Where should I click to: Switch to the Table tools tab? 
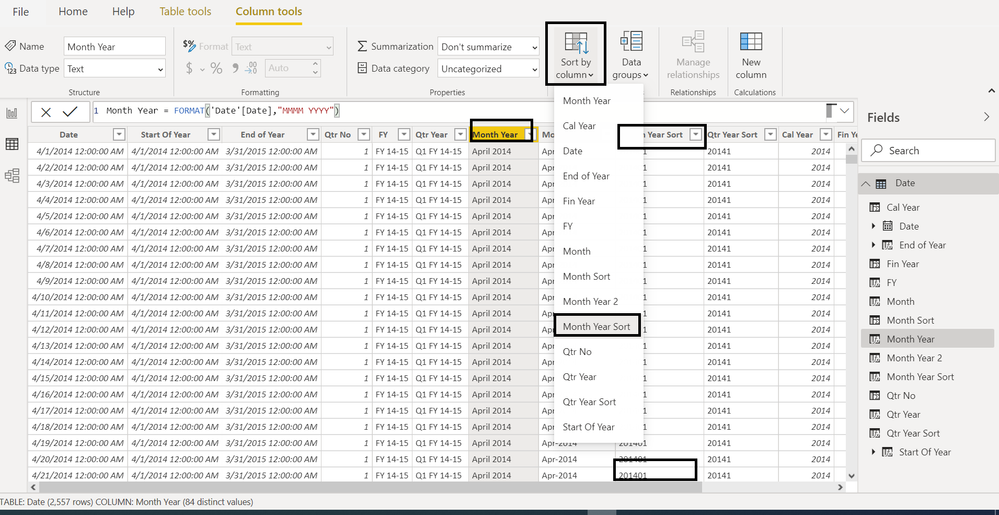point(185,11)
